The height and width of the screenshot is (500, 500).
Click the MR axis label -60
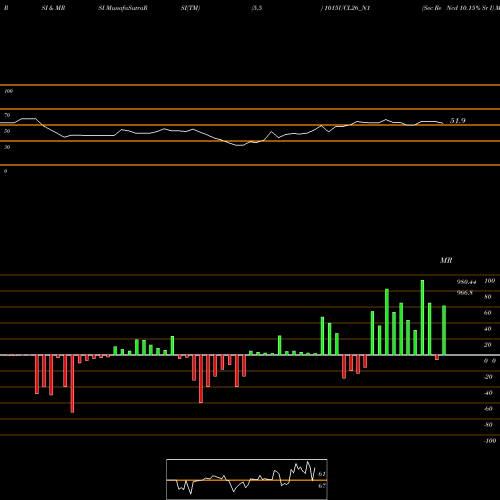pyautogui.click(x=488, y=409)
